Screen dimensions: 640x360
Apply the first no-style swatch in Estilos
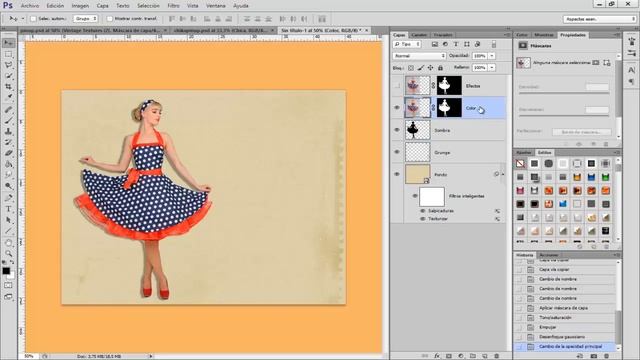[x=520, y=164]
